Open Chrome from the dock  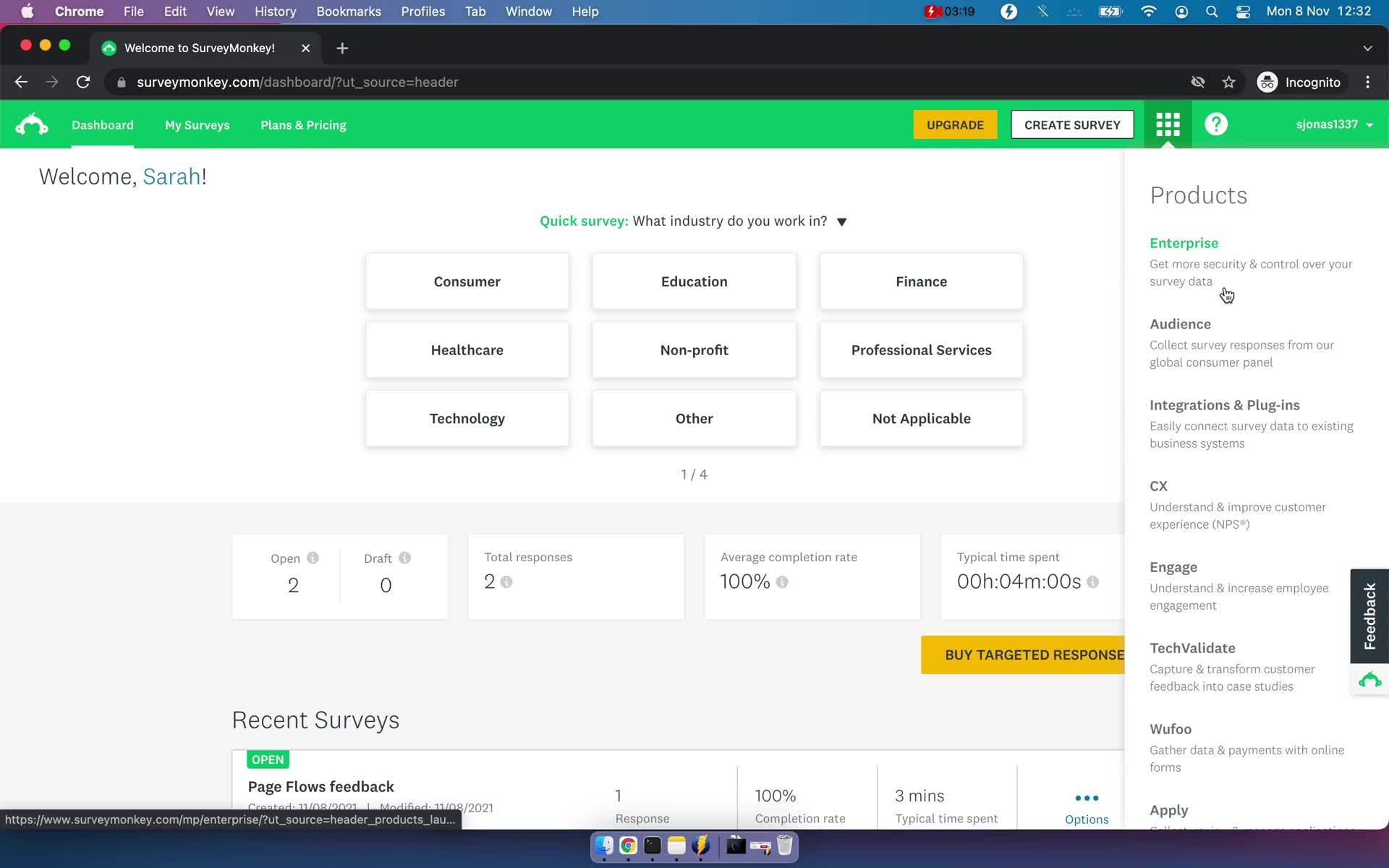tap(628, 846)
